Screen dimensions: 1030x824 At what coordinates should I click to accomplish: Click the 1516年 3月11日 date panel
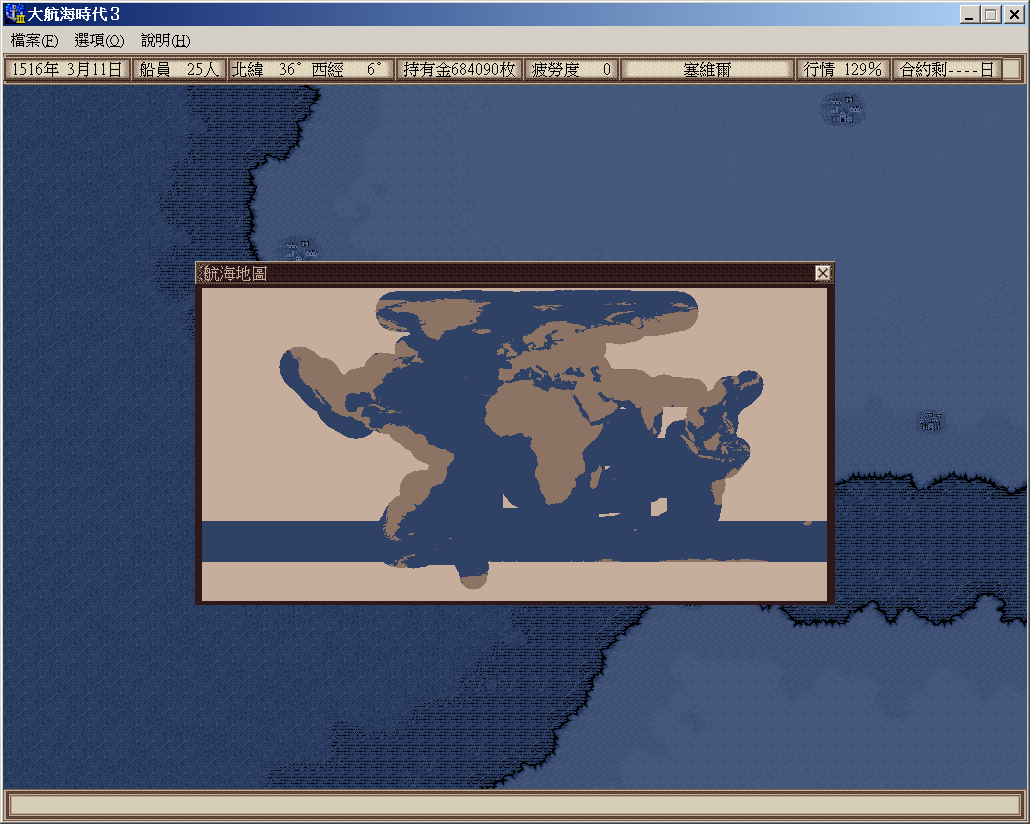[x=67, y=70]
